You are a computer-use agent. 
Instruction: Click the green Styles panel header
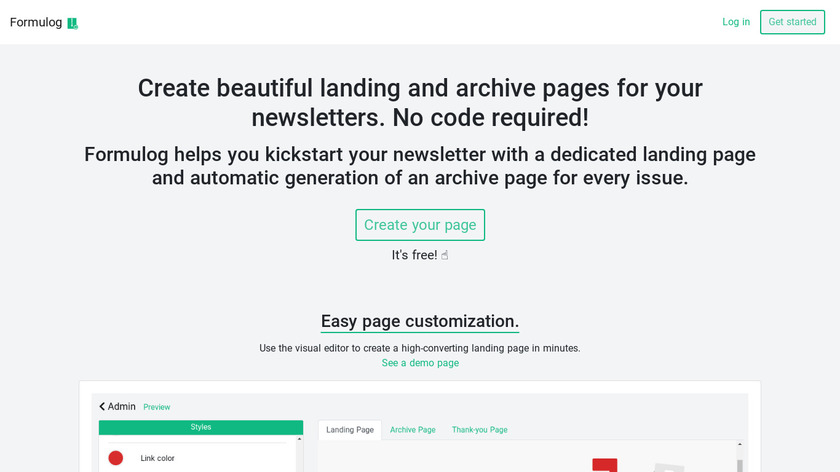[201, 427]
